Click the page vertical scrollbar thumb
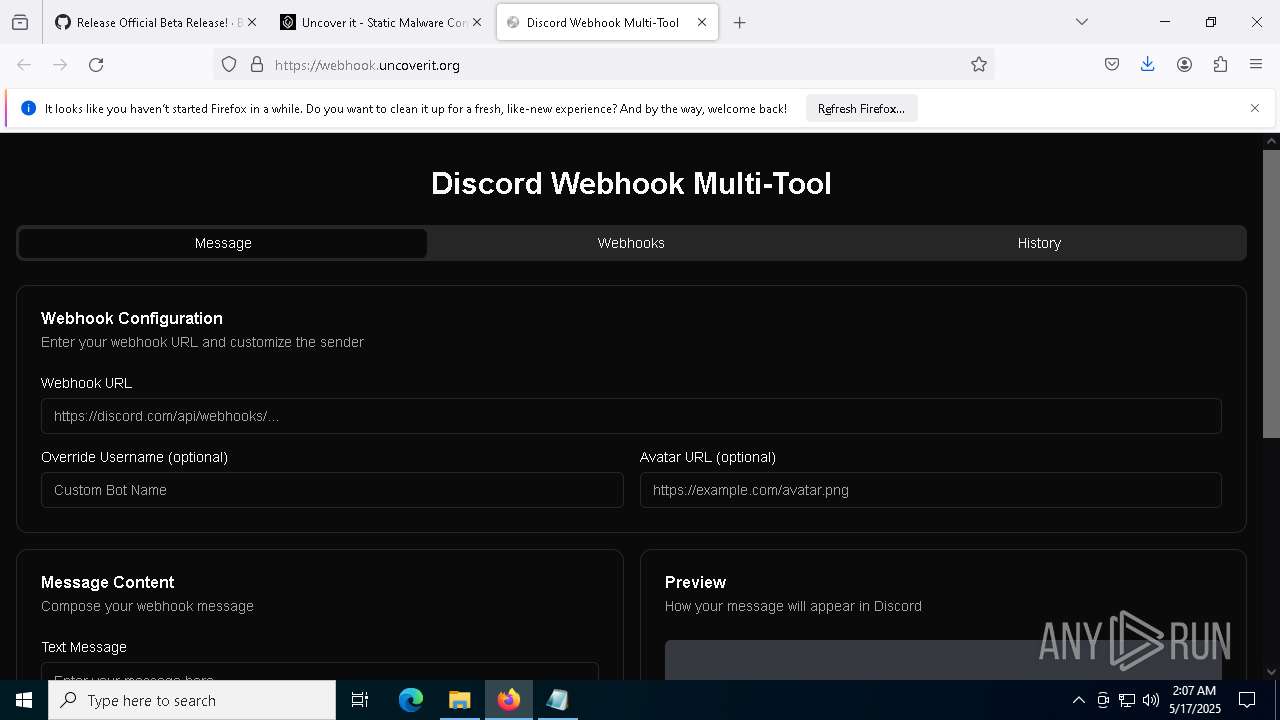 1271,293
